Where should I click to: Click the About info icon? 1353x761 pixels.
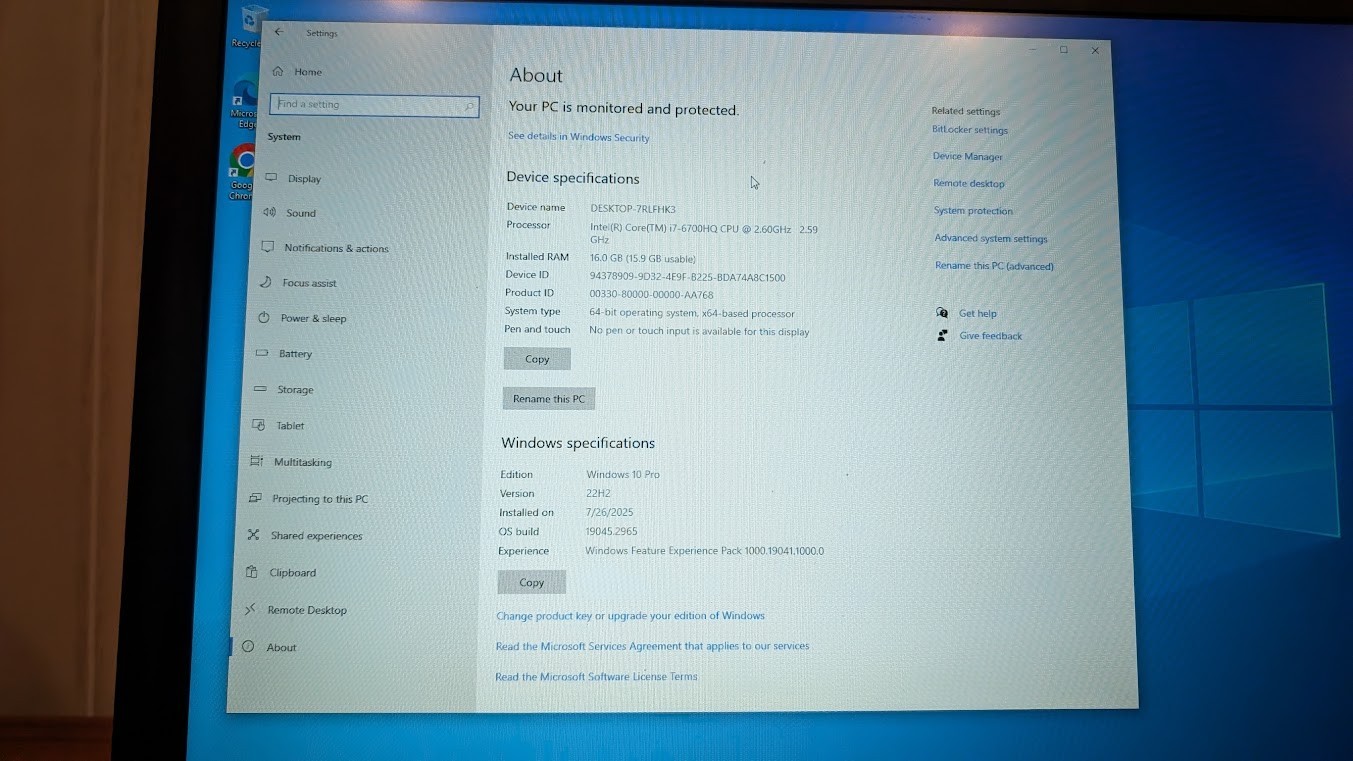pos(248,646)
